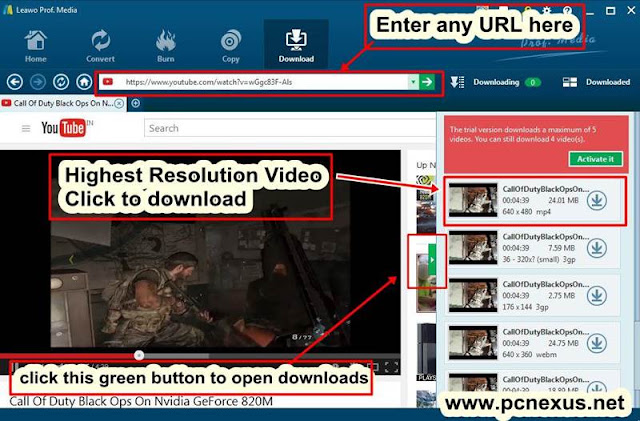Click the trial version notice text
The image size is (640, 421).
click(x=523, y=134)
